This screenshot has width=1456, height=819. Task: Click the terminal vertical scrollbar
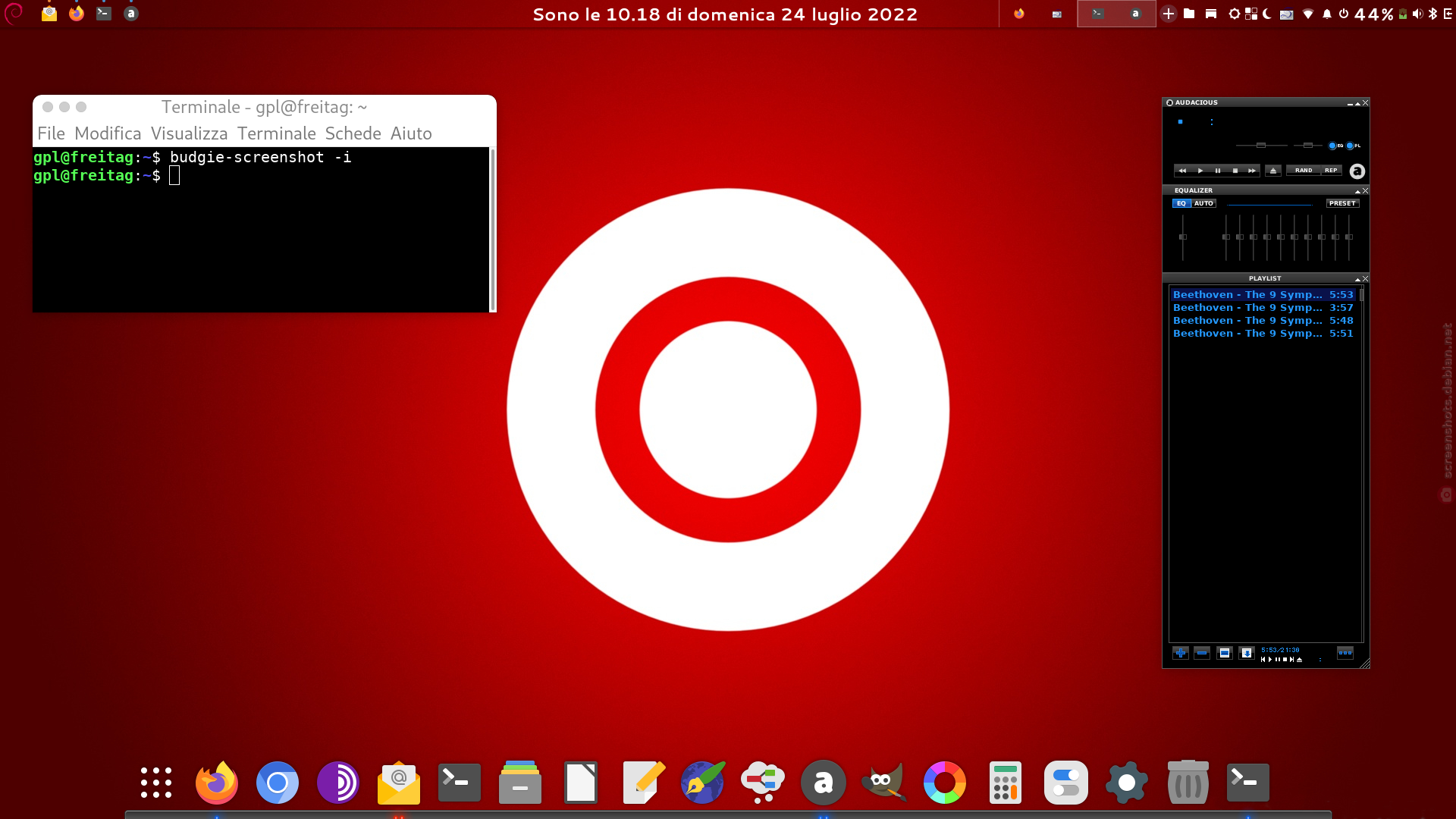tap(493, 229)
